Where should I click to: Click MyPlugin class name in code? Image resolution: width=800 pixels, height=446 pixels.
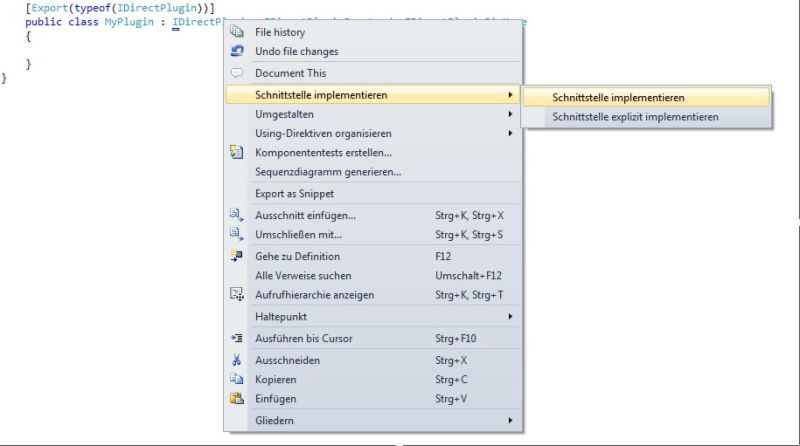pyautogui.click(x=129, y=22)
